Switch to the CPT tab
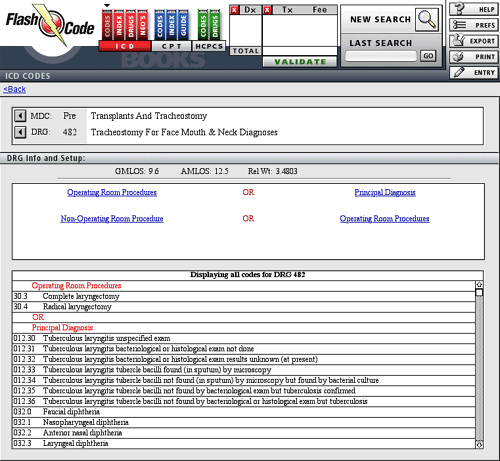500x461 pixels. click(171, 46)
